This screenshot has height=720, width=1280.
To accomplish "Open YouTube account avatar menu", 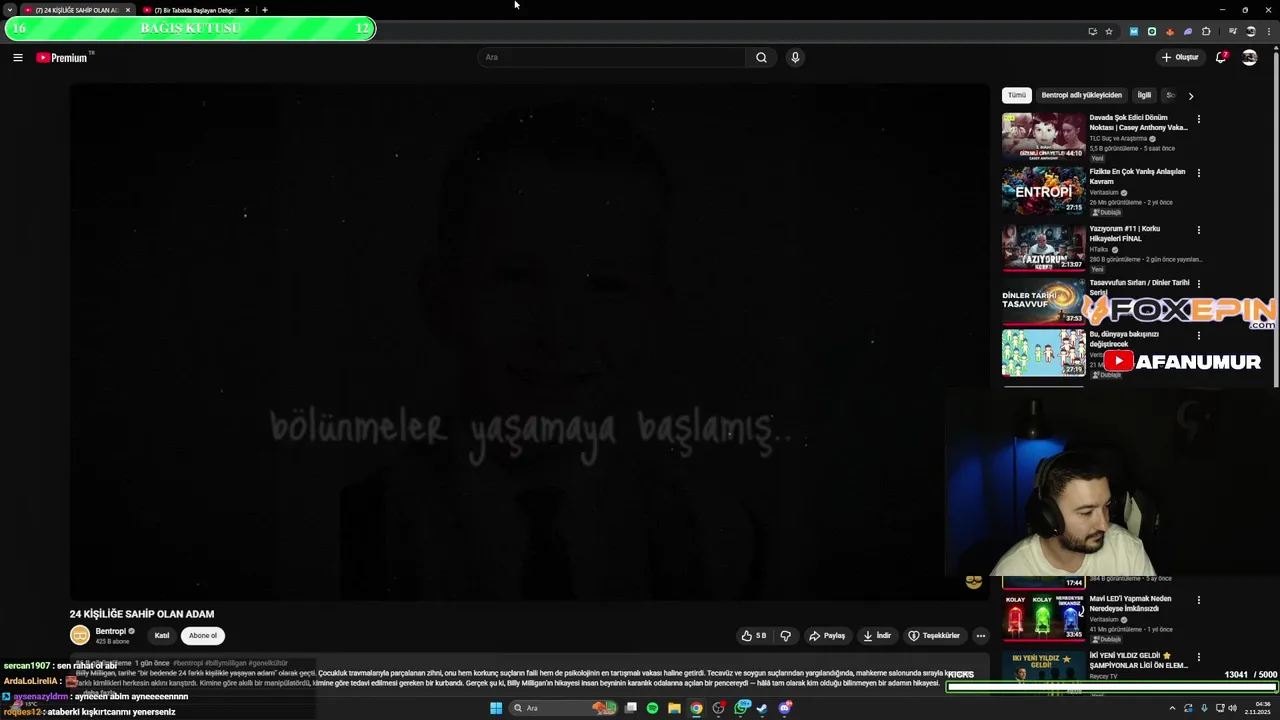I will 1249,57.
